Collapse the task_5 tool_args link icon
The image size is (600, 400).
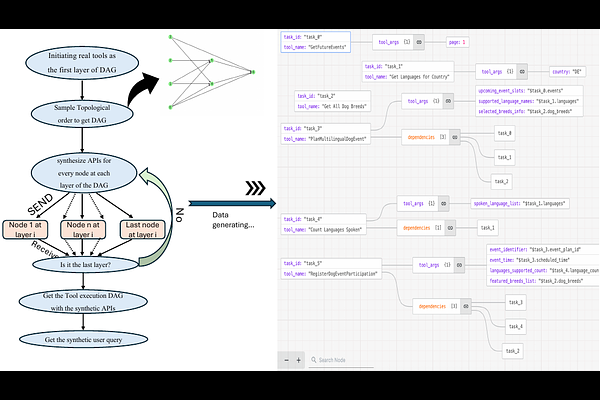pyautogui.click(x=459, y=265)
